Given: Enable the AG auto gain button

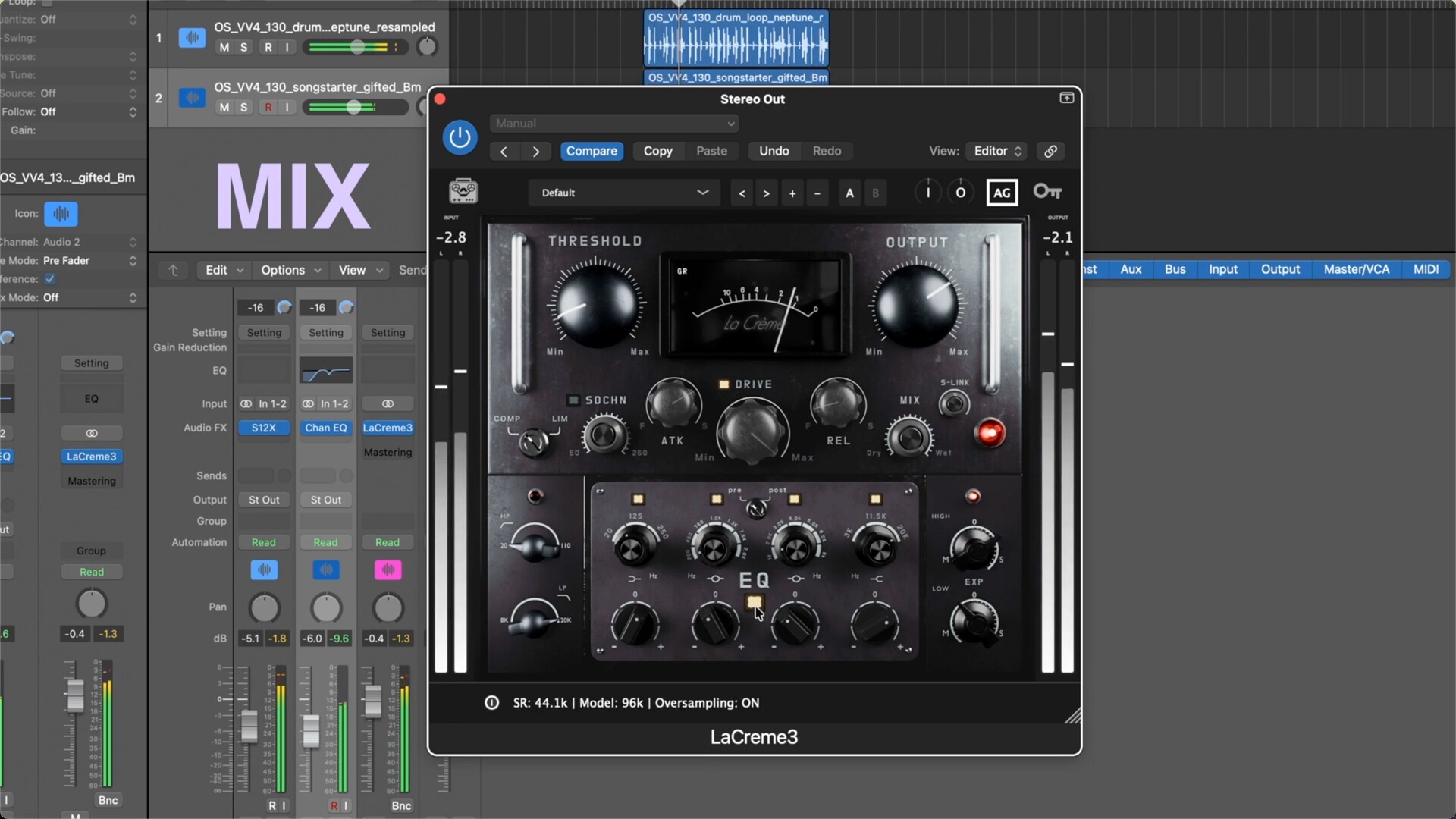Looking at the screenshot, I should [x=1002, y=193].
